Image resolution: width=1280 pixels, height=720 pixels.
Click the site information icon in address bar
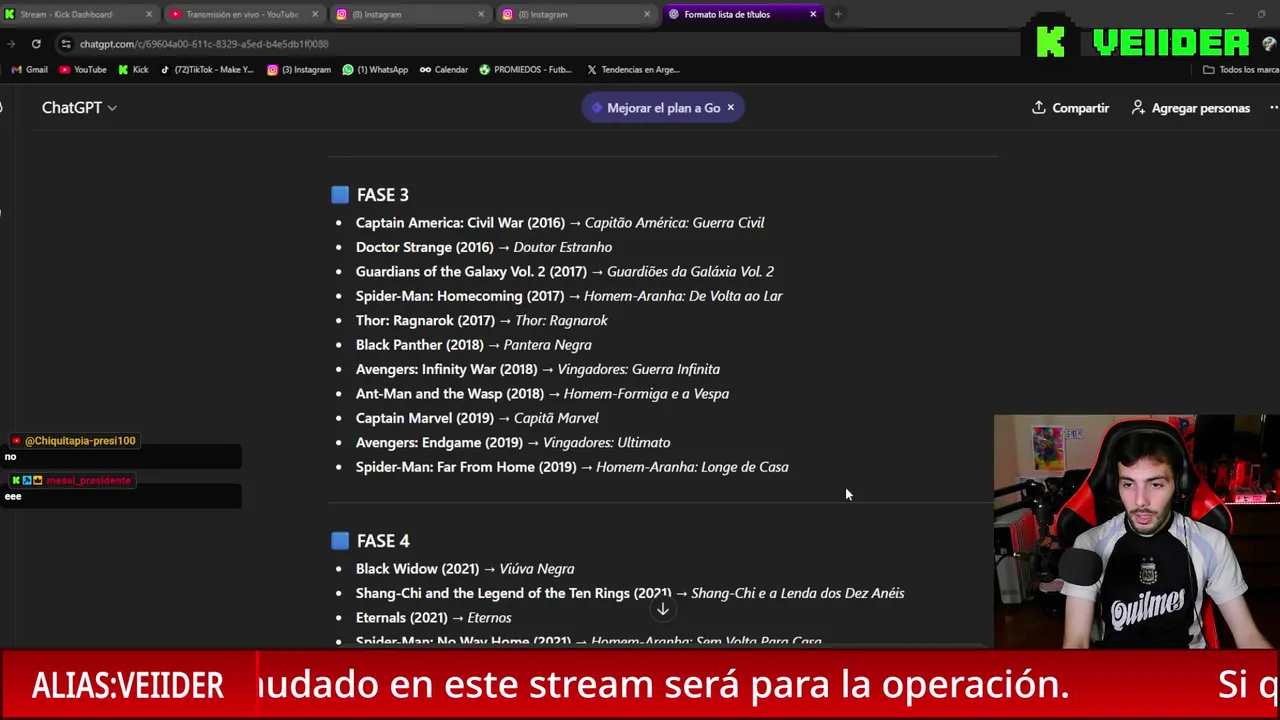pyautogui.click(x=66, y=44)
